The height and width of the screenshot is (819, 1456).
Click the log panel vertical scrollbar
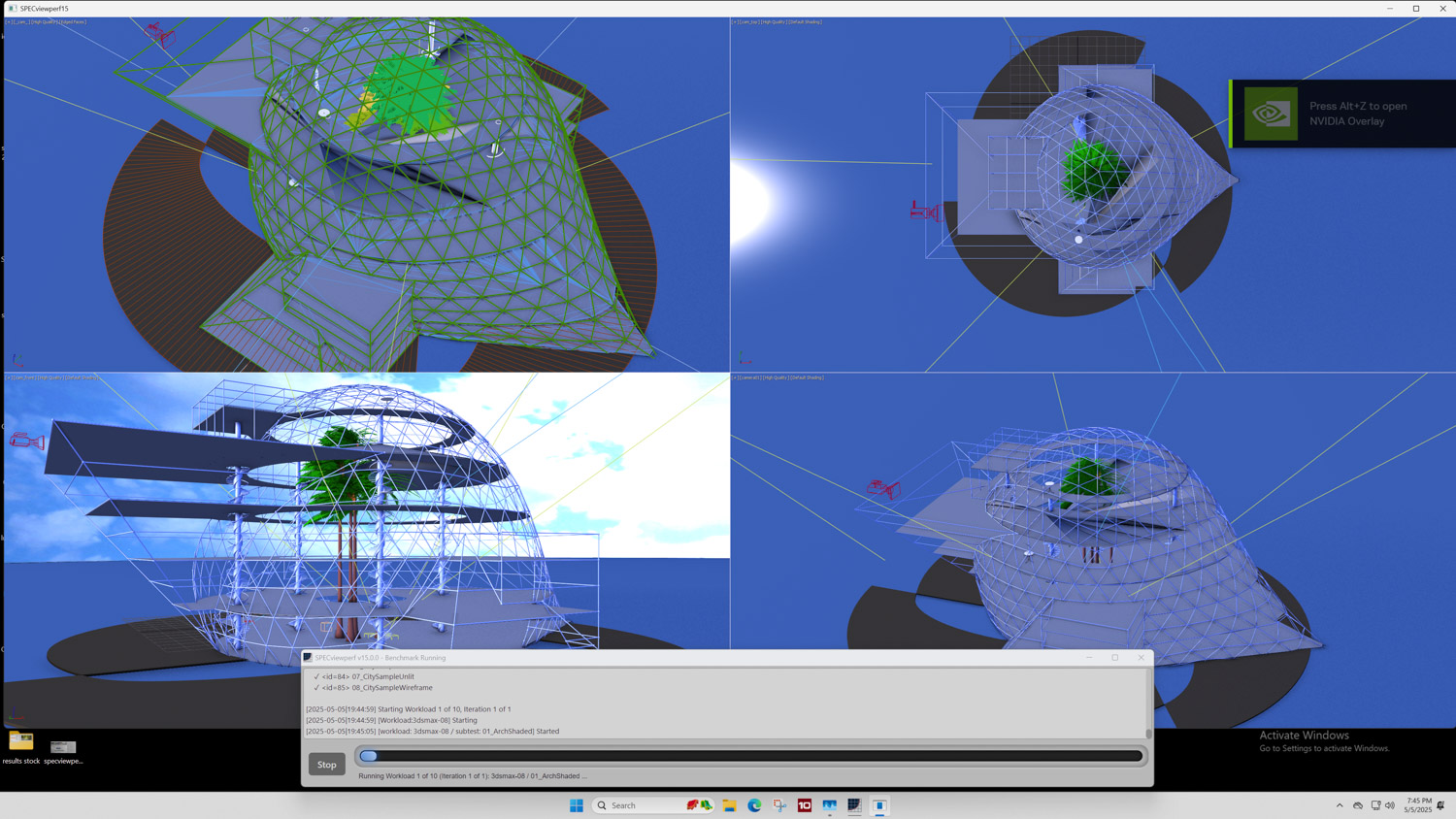1148,704
